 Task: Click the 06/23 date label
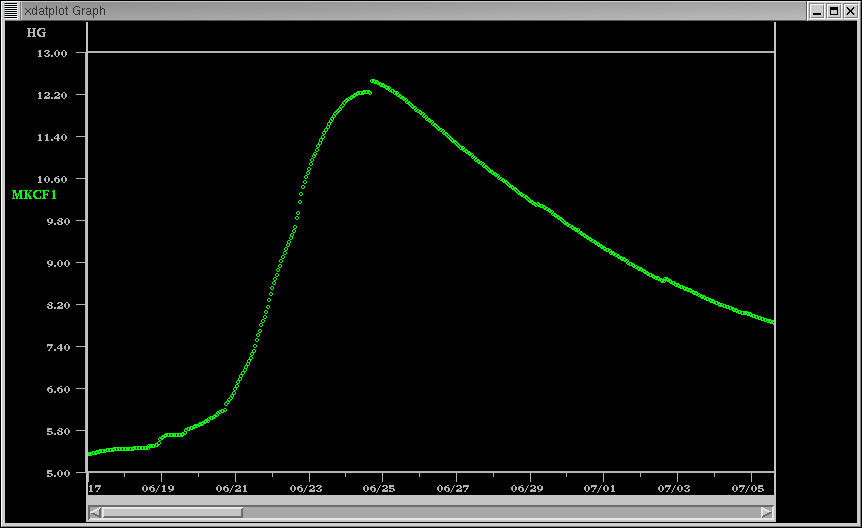click(x=306, y=488)
